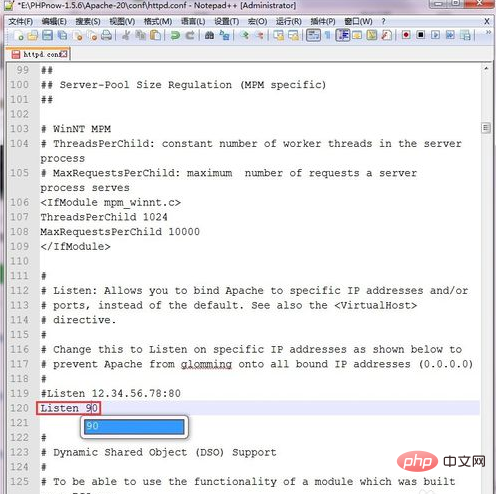Toggle Show all characters paragraph icon
The width and height of the screenshot is (496, 494).
328,35
